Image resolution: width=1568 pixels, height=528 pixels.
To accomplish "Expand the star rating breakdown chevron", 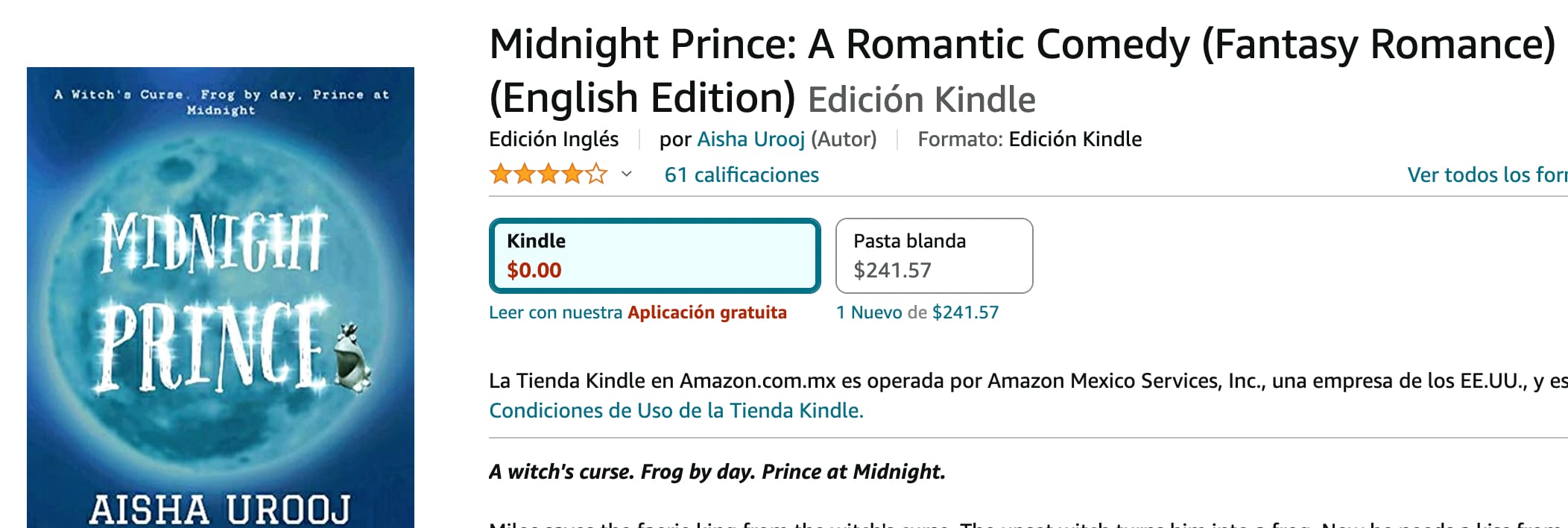I will click(627, 175).
